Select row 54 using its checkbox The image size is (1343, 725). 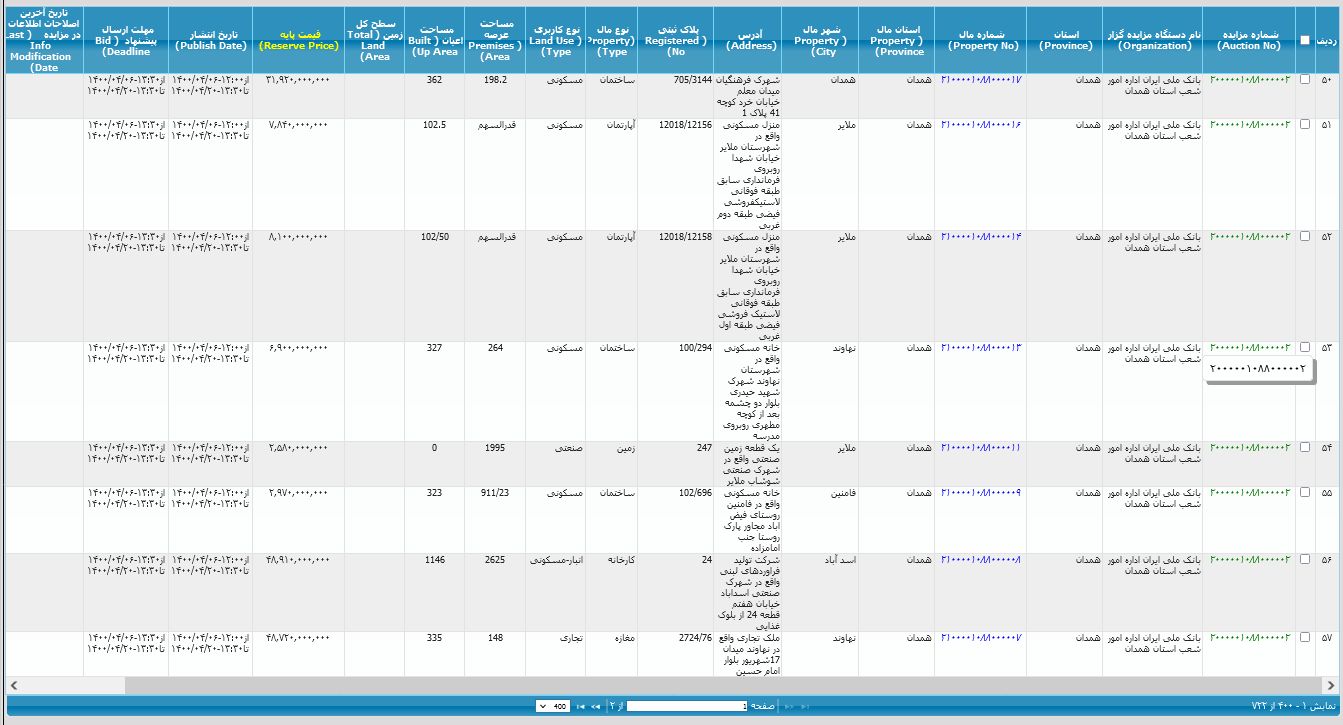pyautogui.click(x=1304, y=448)
